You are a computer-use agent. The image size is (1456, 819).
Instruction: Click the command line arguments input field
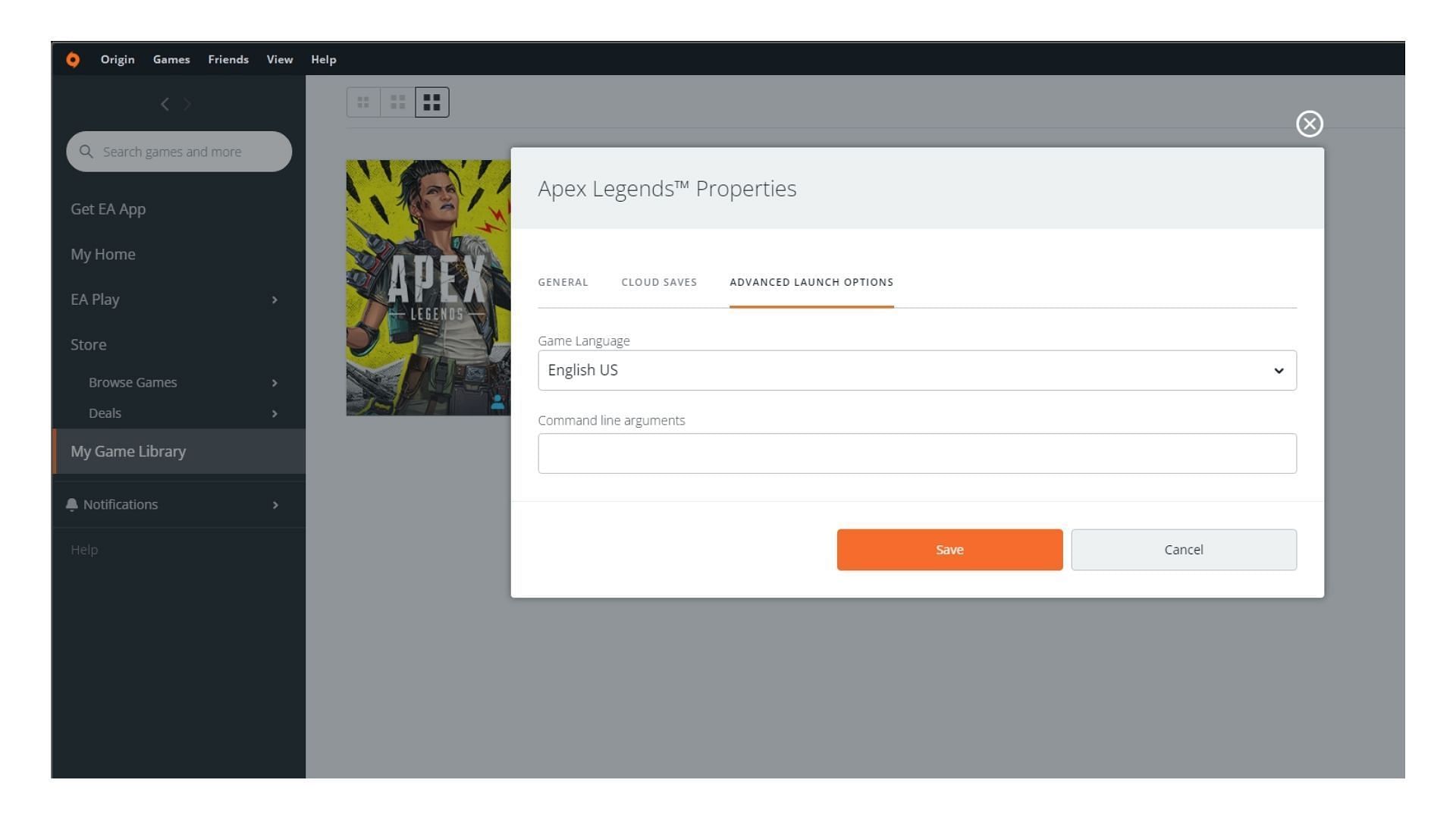[x=917, y=452]
